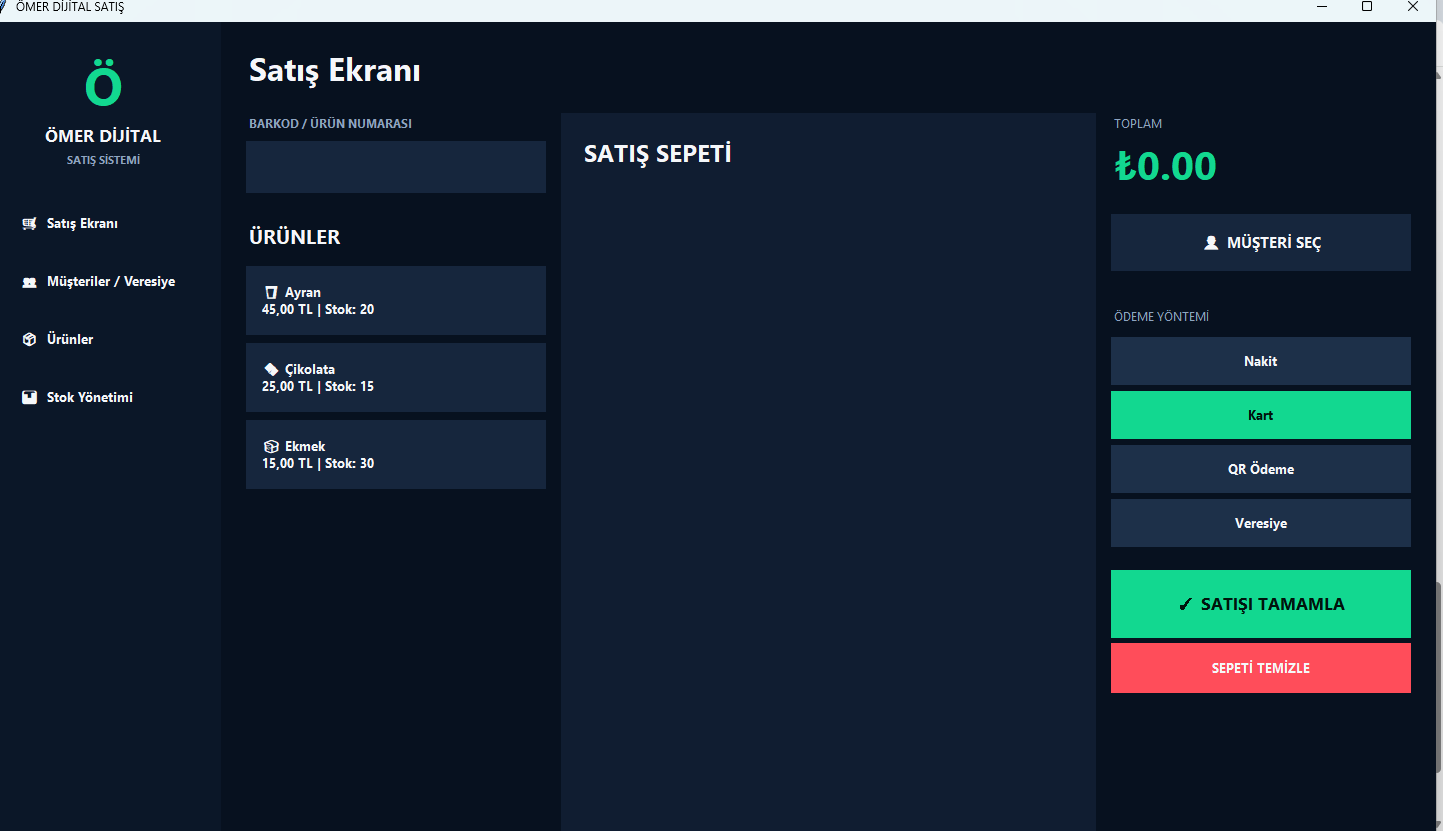Click the shopping cart icon beside Satış Ekranı
Image resolution: width=1443 pixels, height=831 pixels.
(29, 224)
